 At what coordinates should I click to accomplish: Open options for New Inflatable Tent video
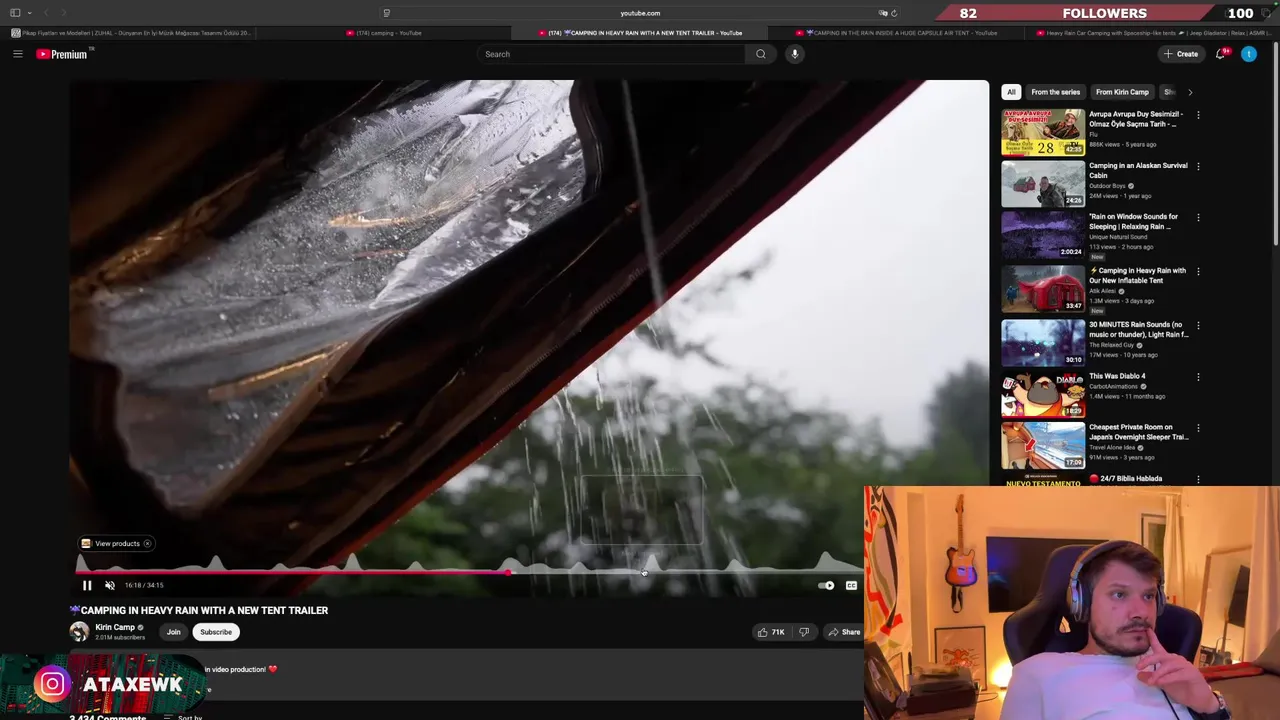tap(1198, 272)
